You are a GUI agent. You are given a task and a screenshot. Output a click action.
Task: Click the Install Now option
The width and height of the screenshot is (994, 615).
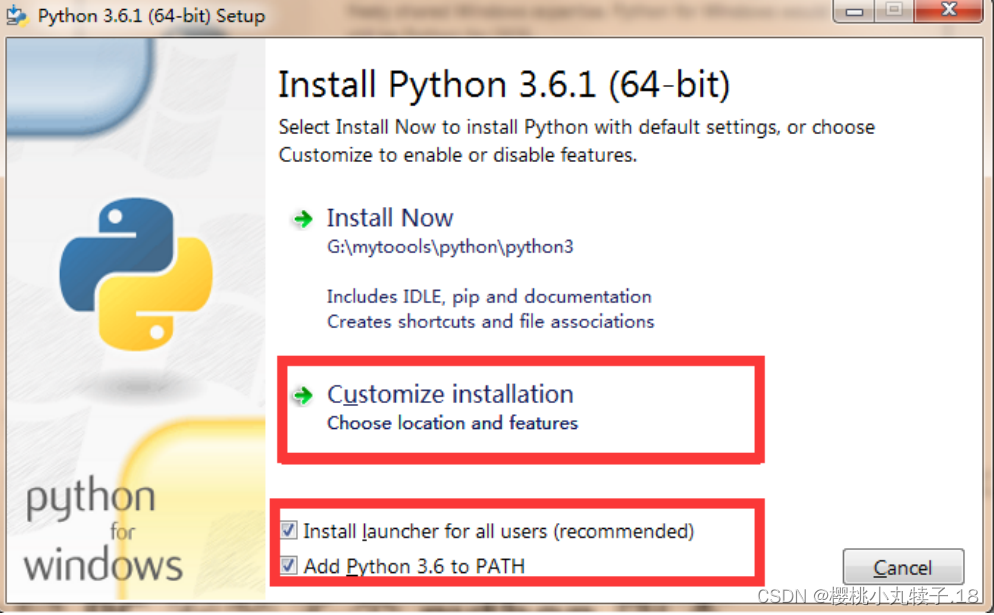(390, 218)
